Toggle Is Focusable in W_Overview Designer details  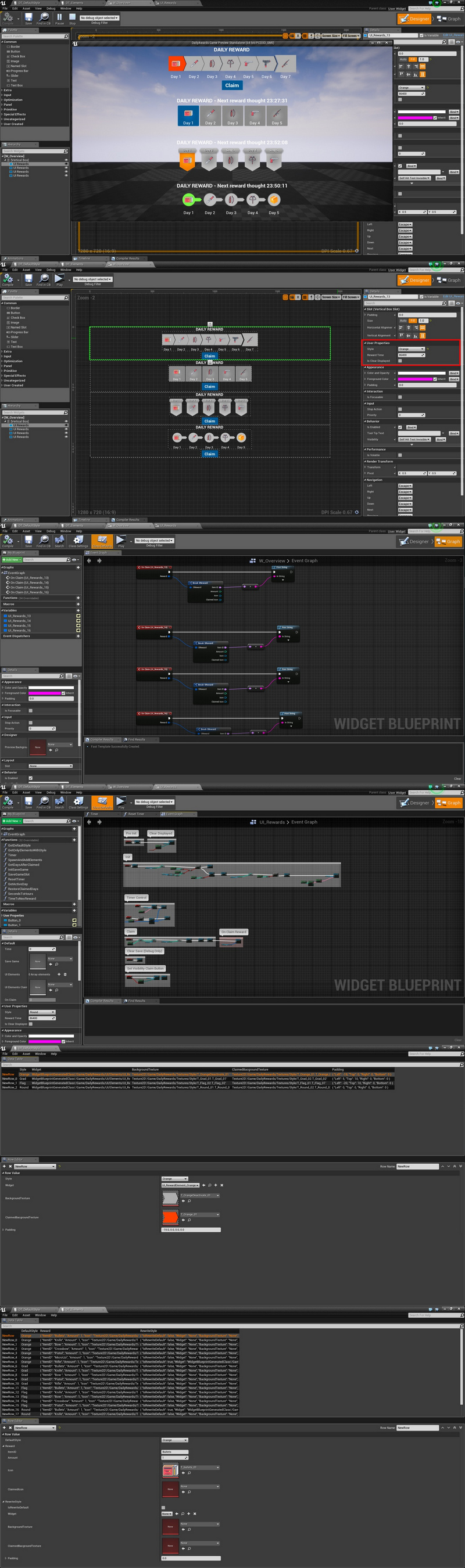click(400, 397)
